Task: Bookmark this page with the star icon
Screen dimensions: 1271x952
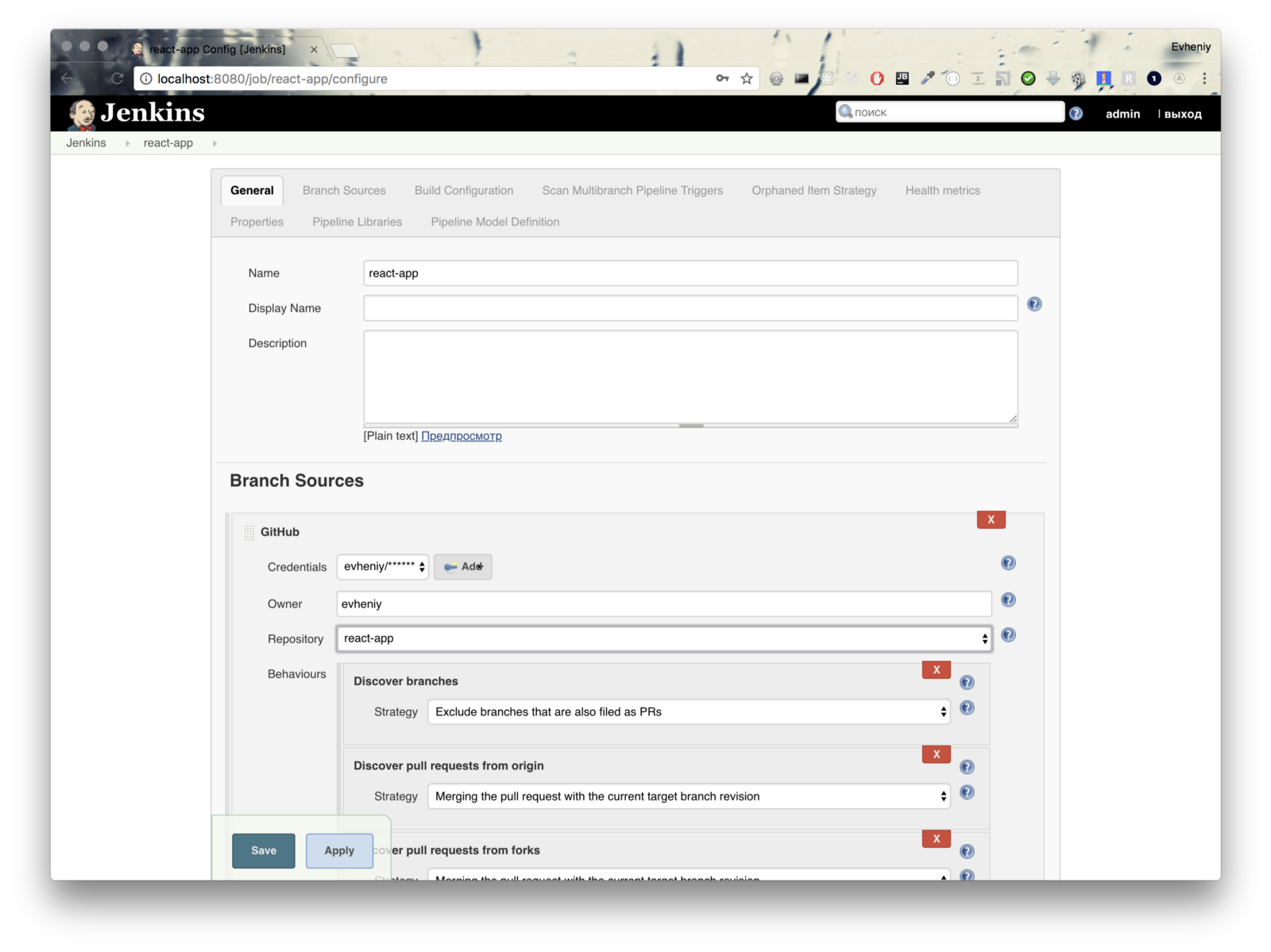Action: (x=747, y=79)
